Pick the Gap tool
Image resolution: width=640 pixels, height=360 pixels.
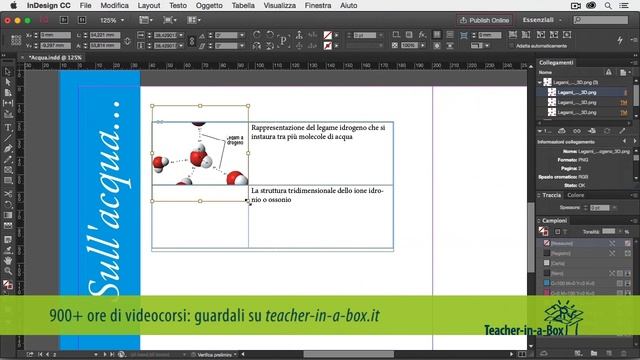click(x=8, y=103)
